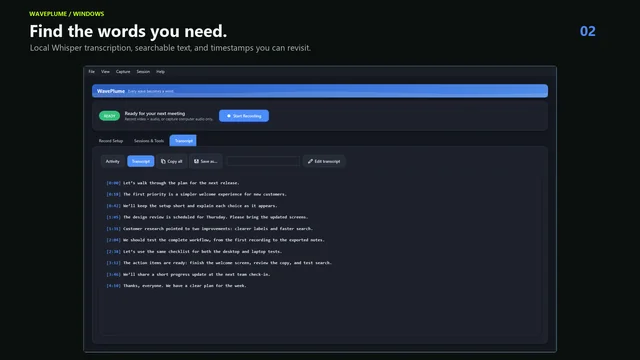Image resolution: width=640 pixels, height=360 pixels.
Task: Click the Copy all button
Action: (172, 161)
